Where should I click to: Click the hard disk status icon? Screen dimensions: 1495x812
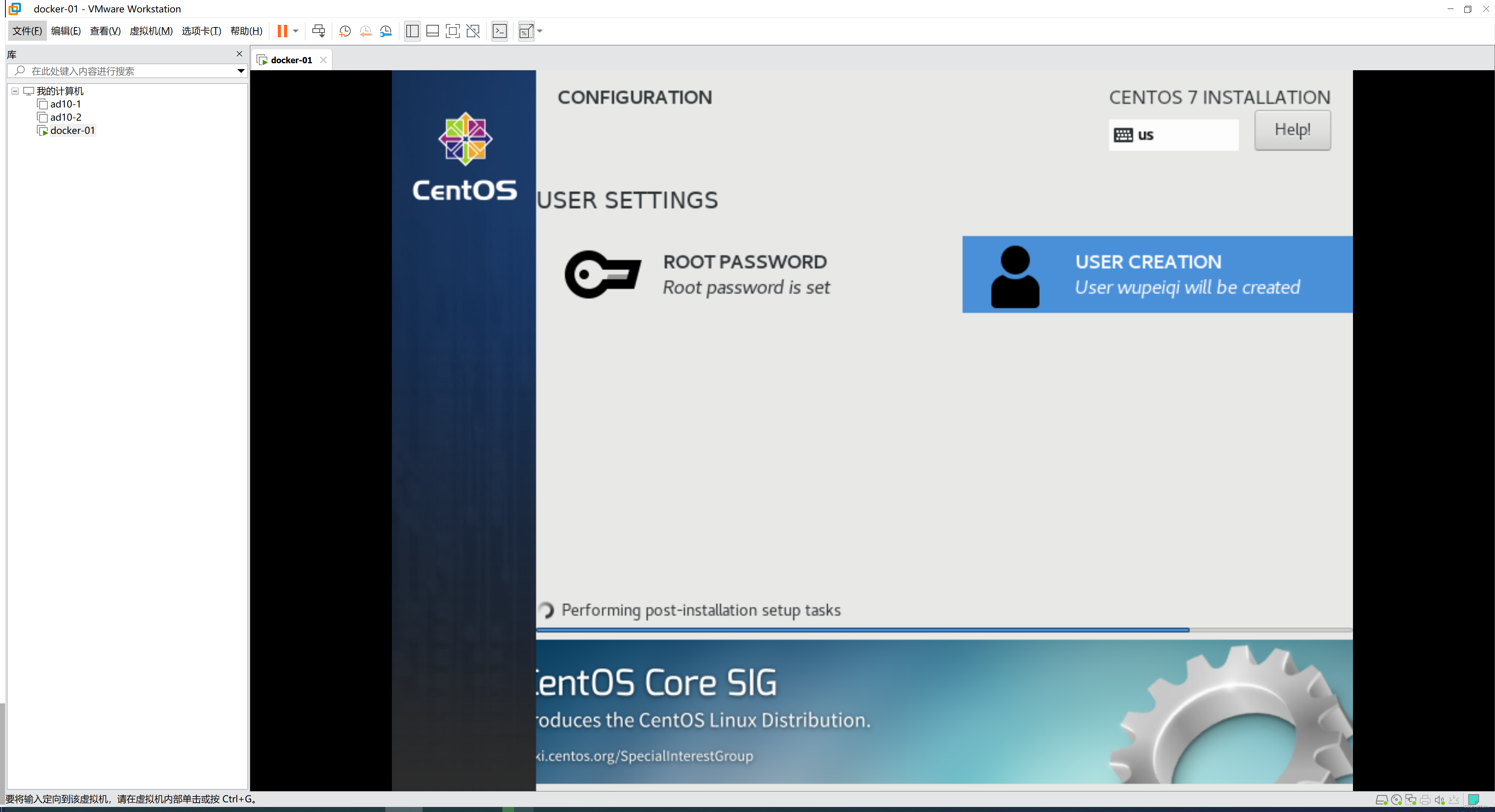click(1382, 800)
